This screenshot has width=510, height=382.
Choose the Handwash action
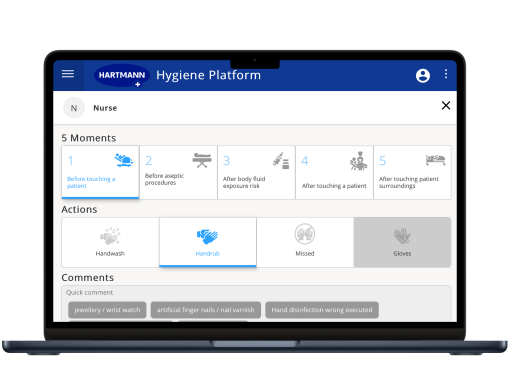pyautogui.click(x=110, y=242)
